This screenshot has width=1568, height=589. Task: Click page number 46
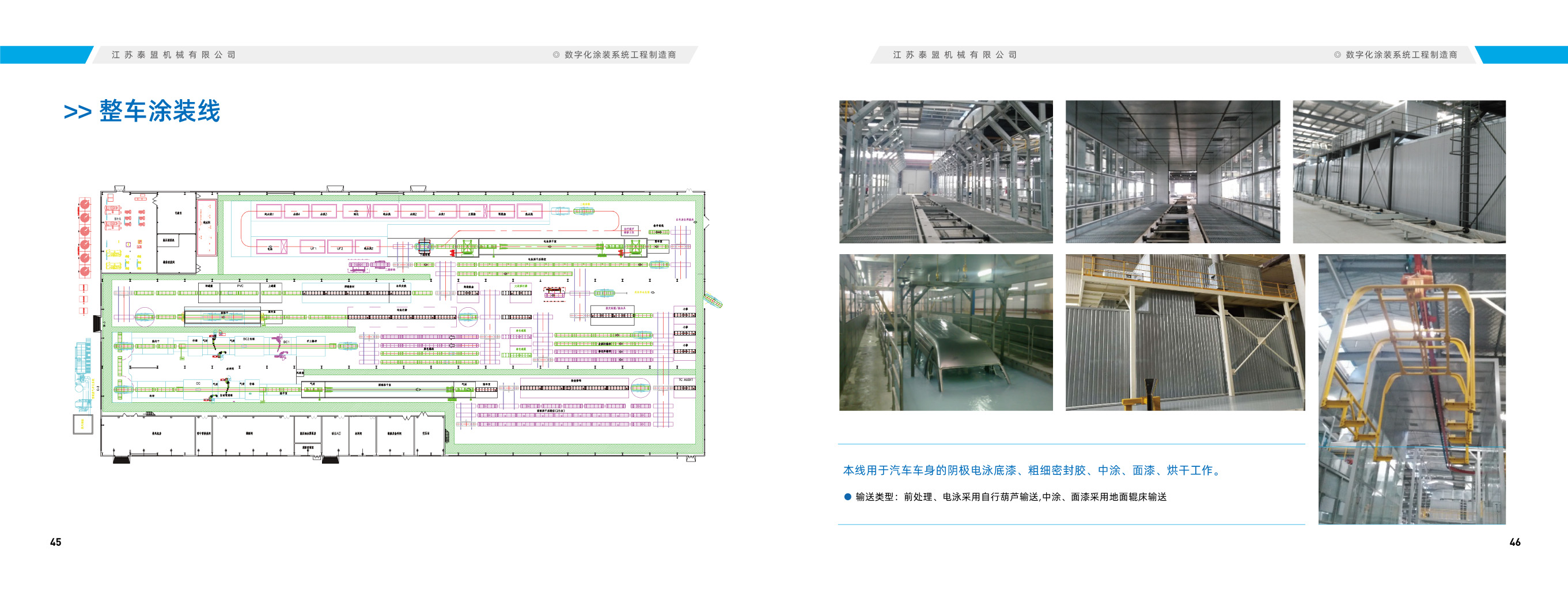[x=1514, y=542]
